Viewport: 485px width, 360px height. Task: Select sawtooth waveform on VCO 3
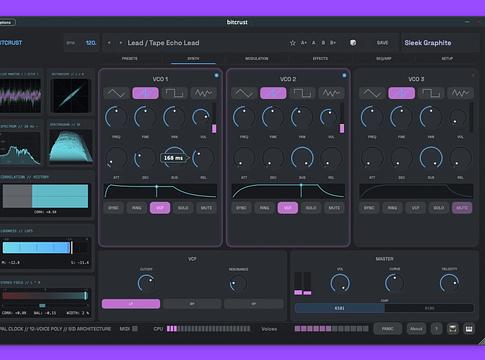[402, 93]
